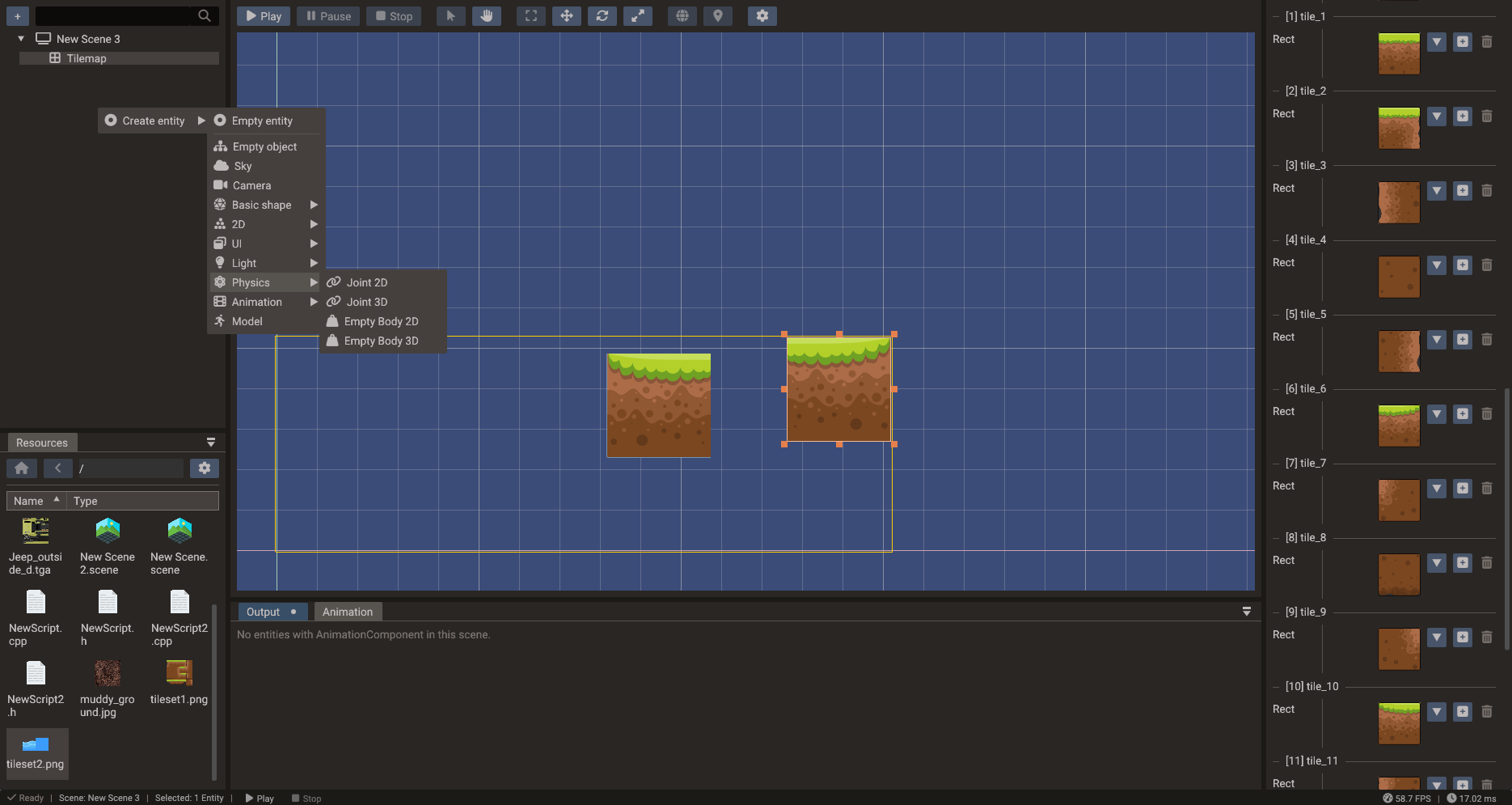This screenshot has width=1512, height=805.
Task: Select the muddy_ground.jpg file
Action: [108, 688]
